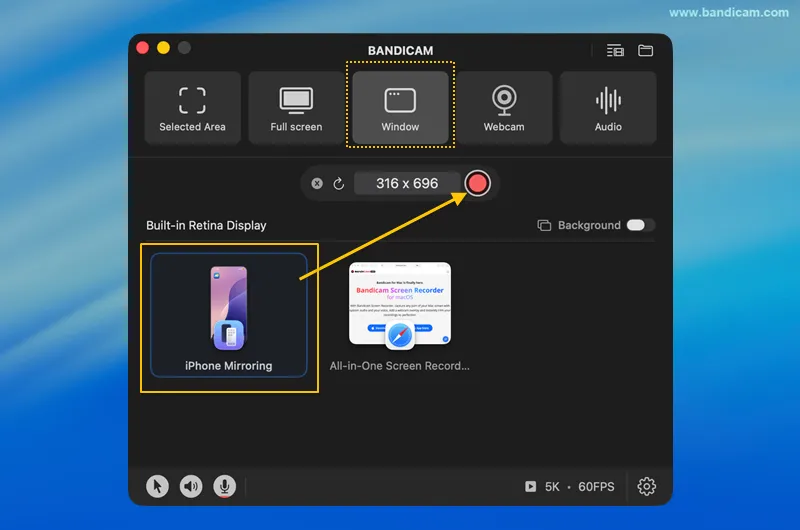Image resolution: width=800 pixels, height=530 pixels.
Task: Toggle mouse cursor capture icon
Action: point(157,486)
